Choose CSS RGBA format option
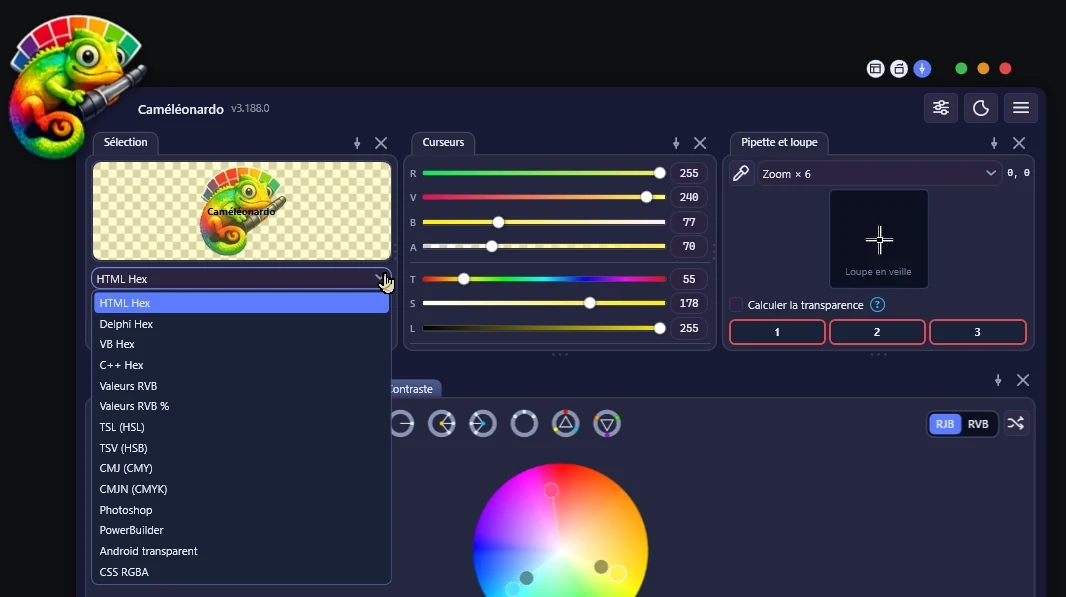The width and height of the screenshot is (1066, 597). click(x=241, y=572)
